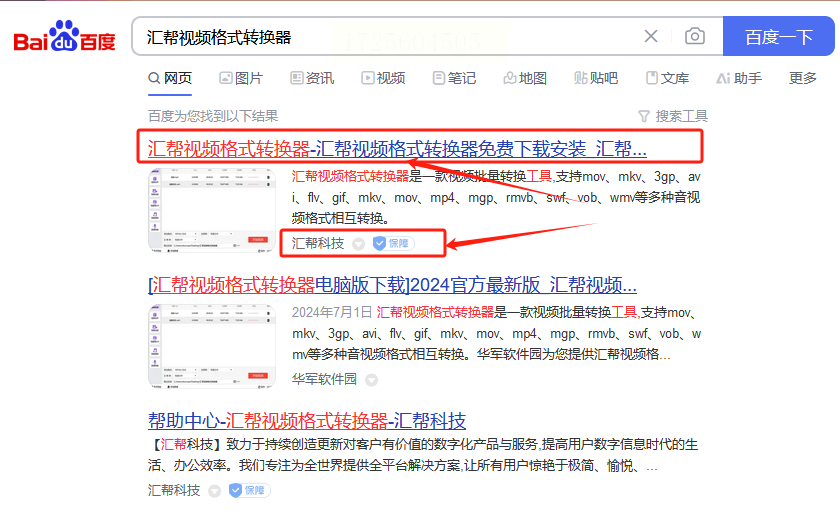The width and height of the screenshot is (840, 519).
Task: Open 汇帮视频格式转换器电脑版下载 2024 result link
Action: [x=392, y=285]
